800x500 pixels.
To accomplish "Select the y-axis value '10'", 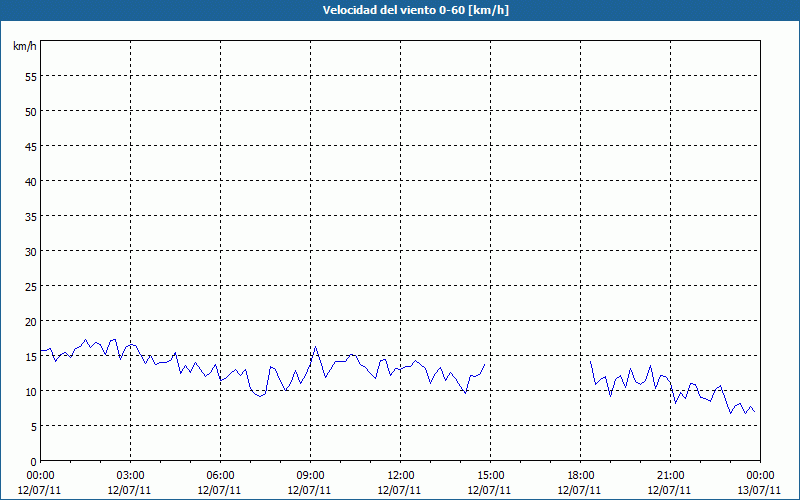I will point(31,392).
